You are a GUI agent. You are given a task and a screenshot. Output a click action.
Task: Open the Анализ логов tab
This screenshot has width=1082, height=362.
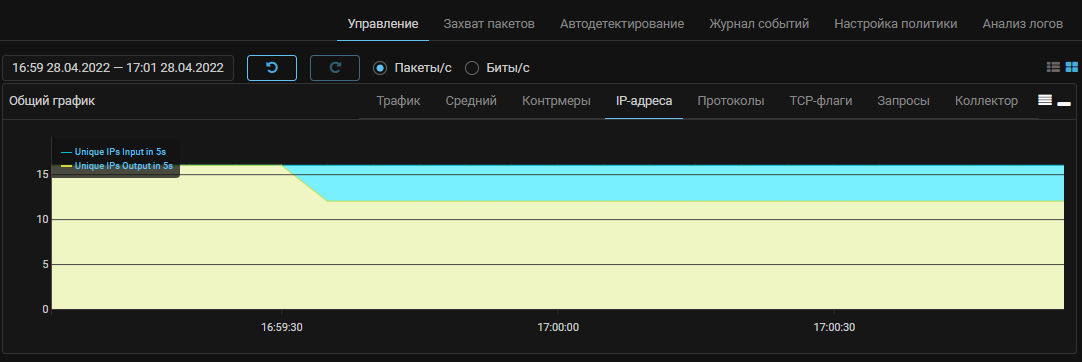pyautogui.click(x=1023, y=23)
